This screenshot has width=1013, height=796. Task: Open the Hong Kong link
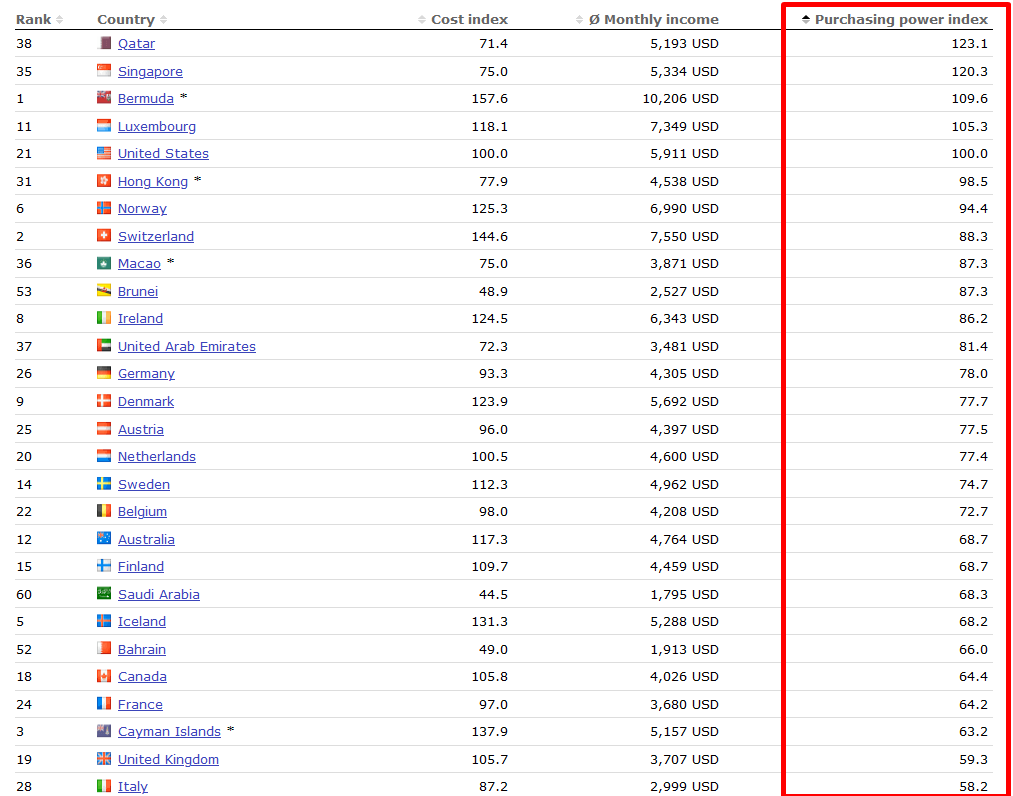tap(152, 181)
